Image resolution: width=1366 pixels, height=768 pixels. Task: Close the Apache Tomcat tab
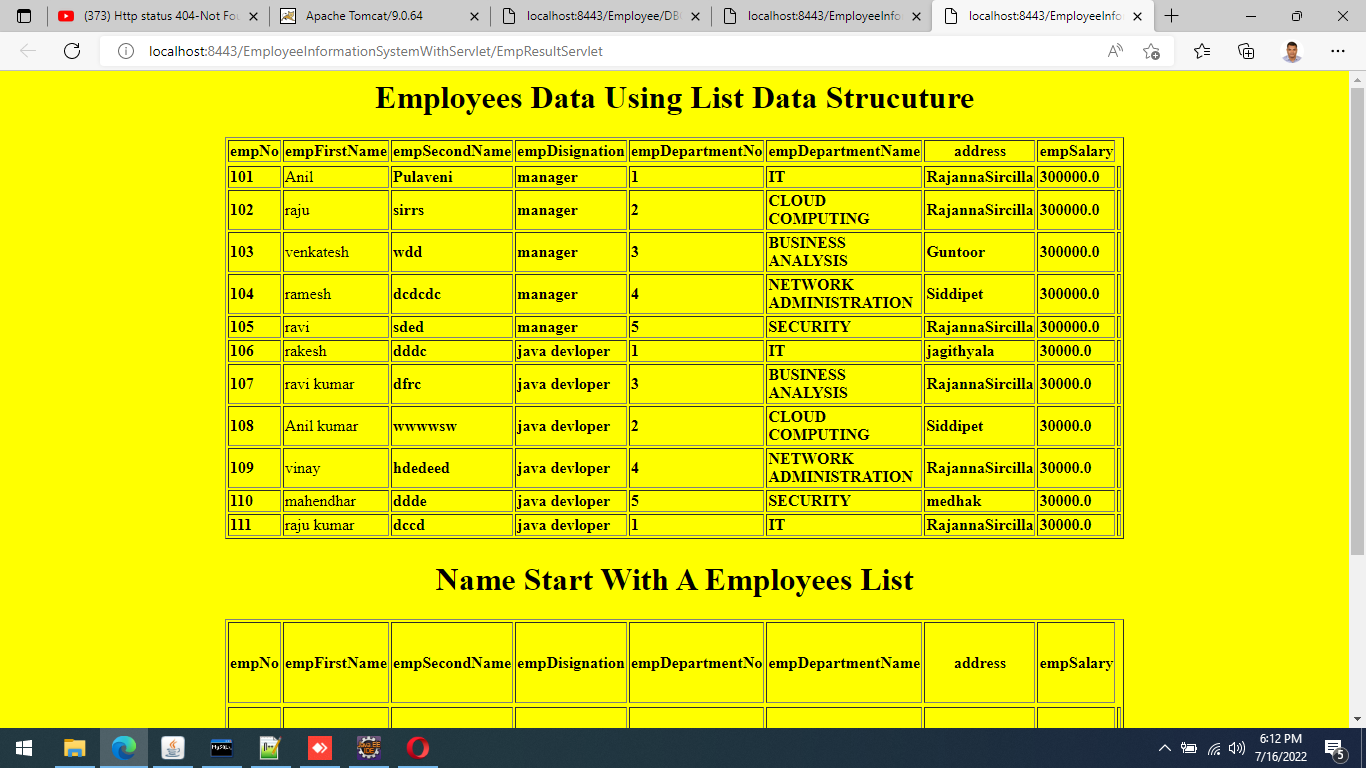coord(472,16)
